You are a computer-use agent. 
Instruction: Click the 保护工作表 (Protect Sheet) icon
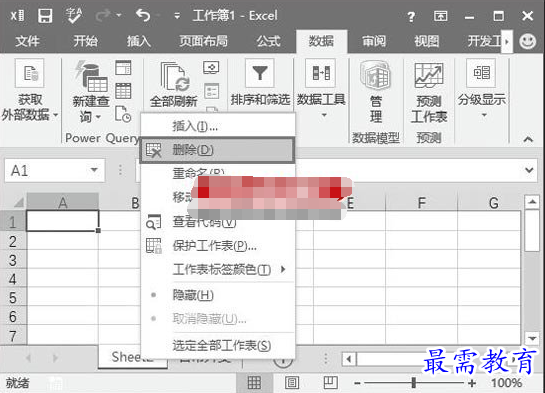[x=154, y=246]
